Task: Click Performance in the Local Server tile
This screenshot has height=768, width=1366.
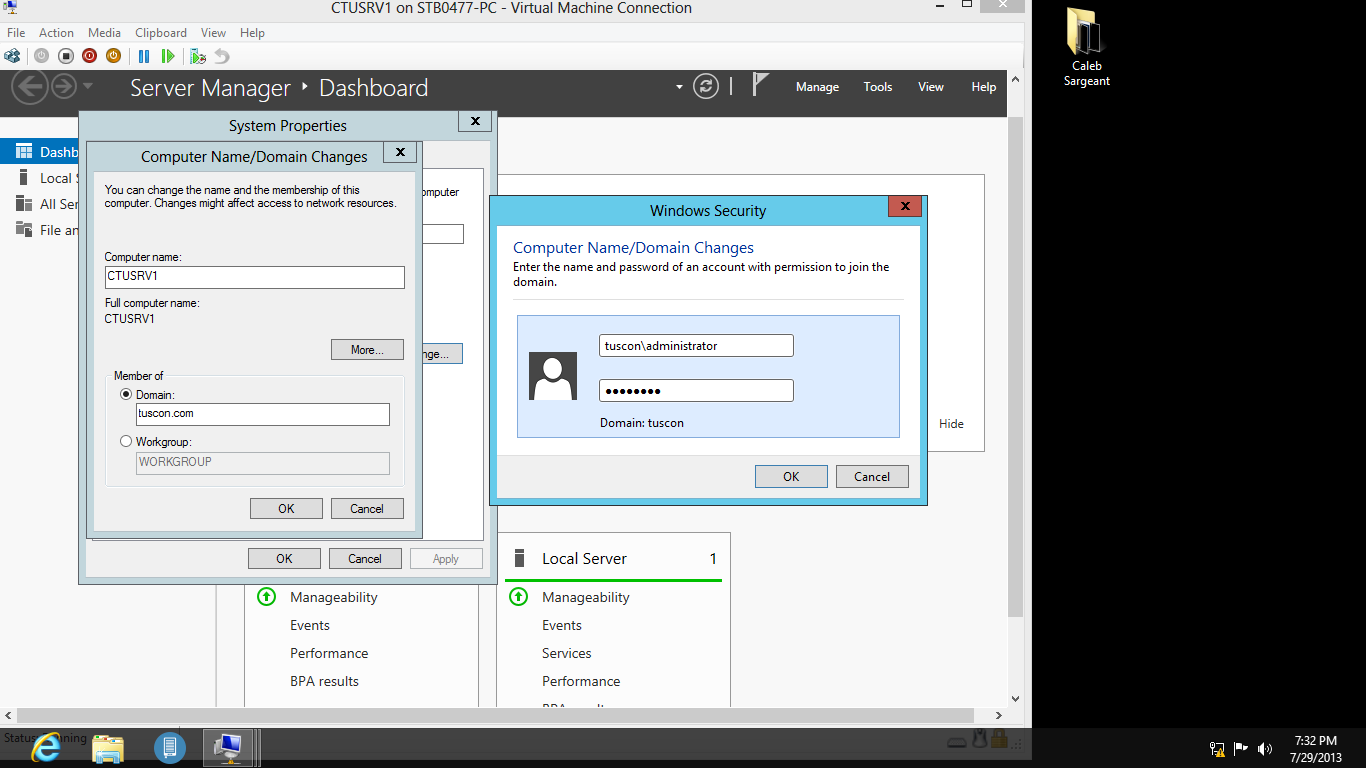Action: tap(581, 681)
